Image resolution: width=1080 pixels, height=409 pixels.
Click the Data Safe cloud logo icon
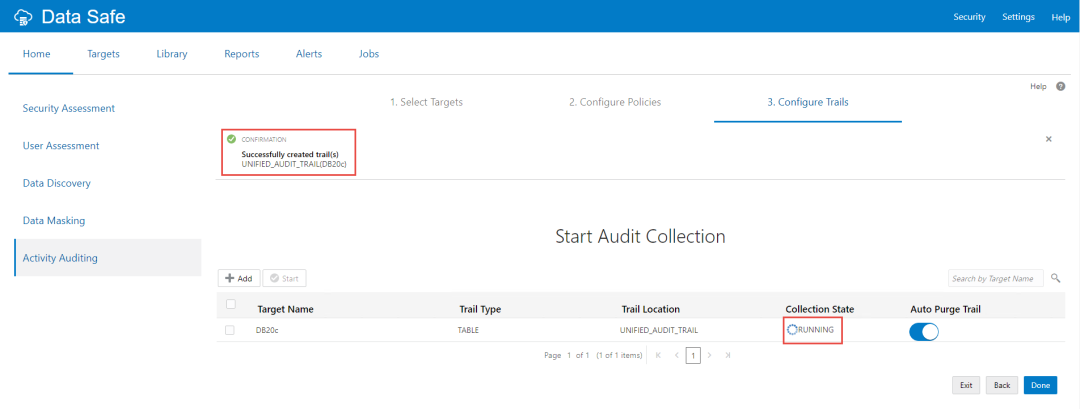click(x=23, y=17)
